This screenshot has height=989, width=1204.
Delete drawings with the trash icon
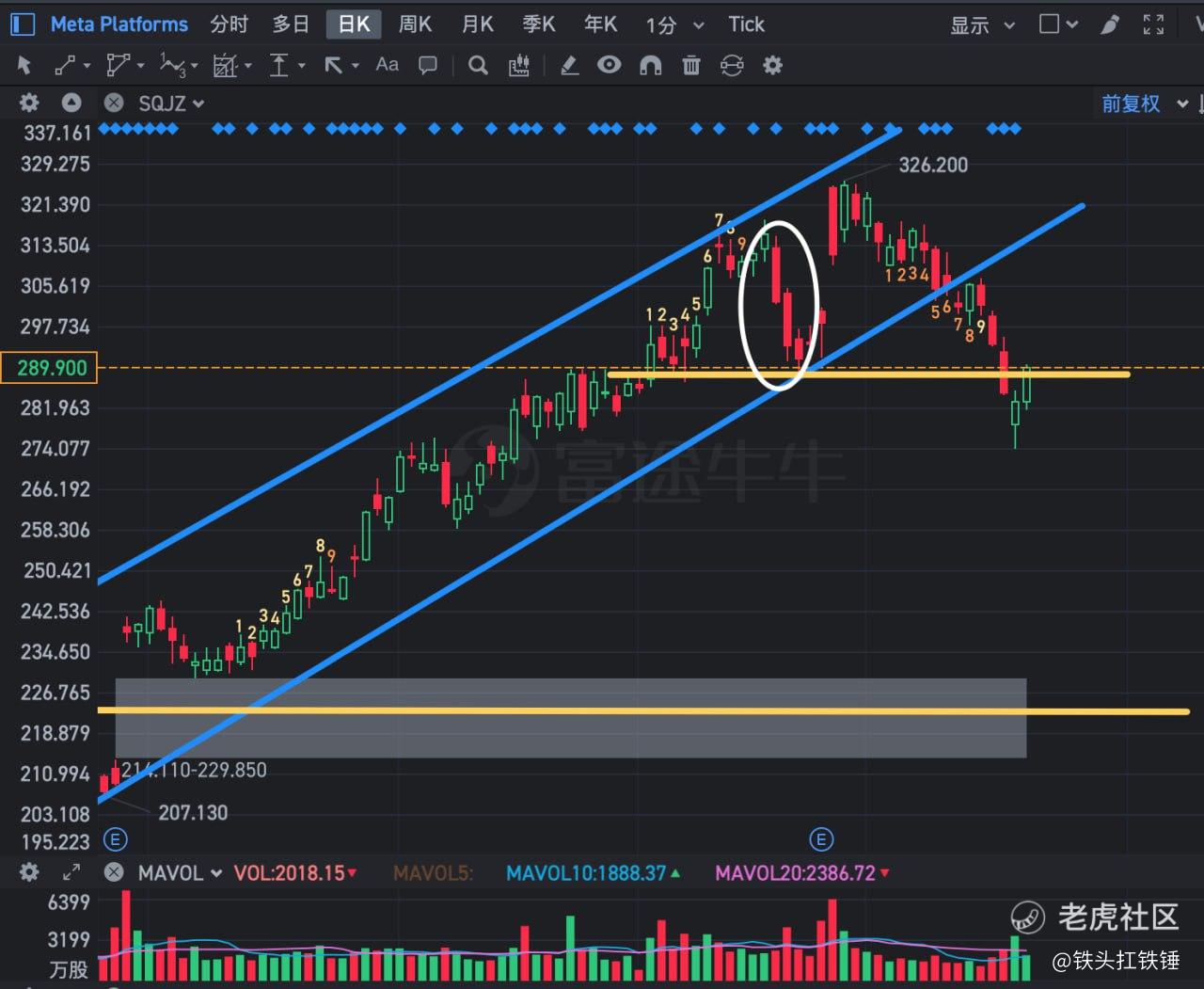691,65
